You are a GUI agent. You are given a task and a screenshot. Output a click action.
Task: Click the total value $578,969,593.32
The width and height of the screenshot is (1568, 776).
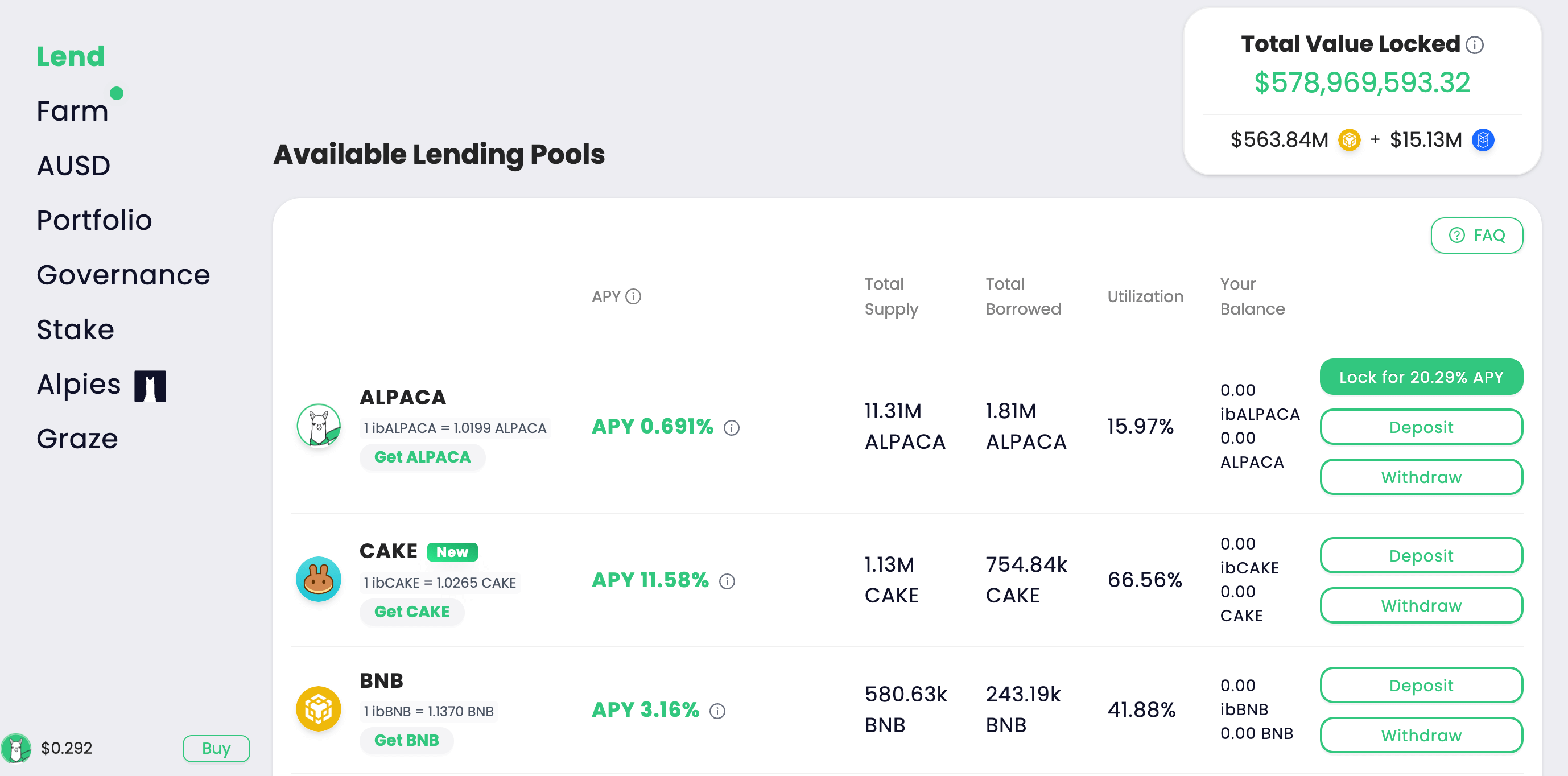coord(1361,82)
